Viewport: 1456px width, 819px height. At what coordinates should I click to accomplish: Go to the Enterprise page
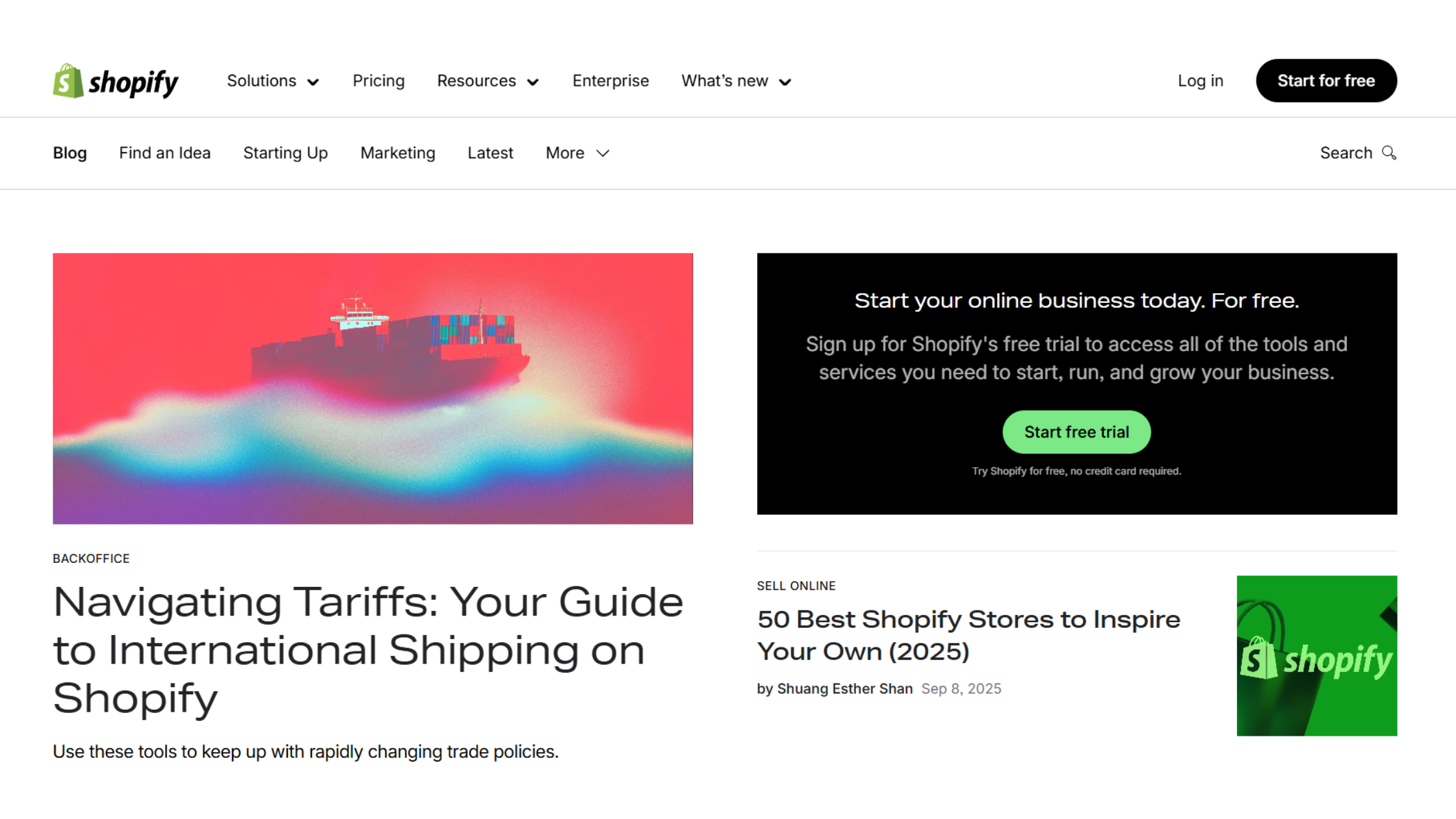(610, 81)
